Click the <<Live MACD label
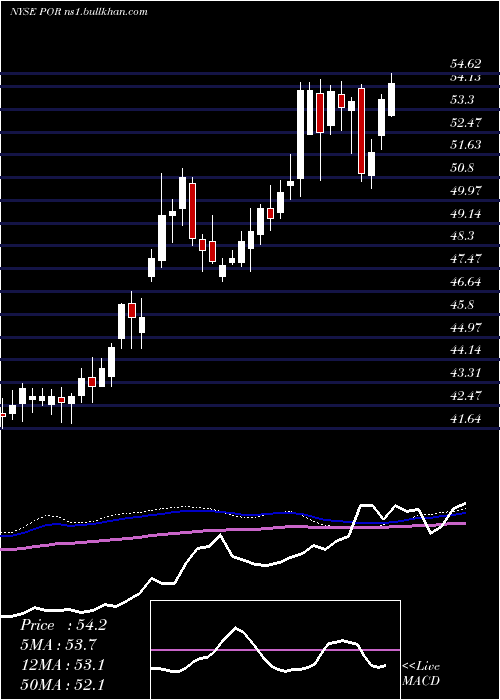The image size is (500, 700). 421,673
